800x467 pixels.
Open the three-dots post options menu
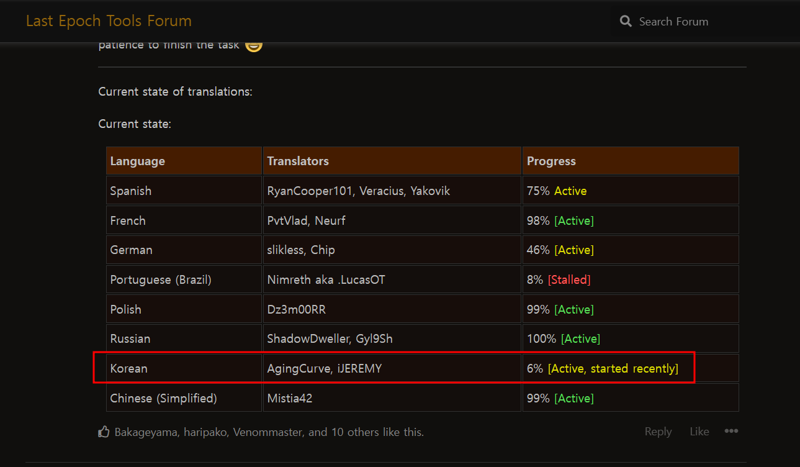[731, 432]
